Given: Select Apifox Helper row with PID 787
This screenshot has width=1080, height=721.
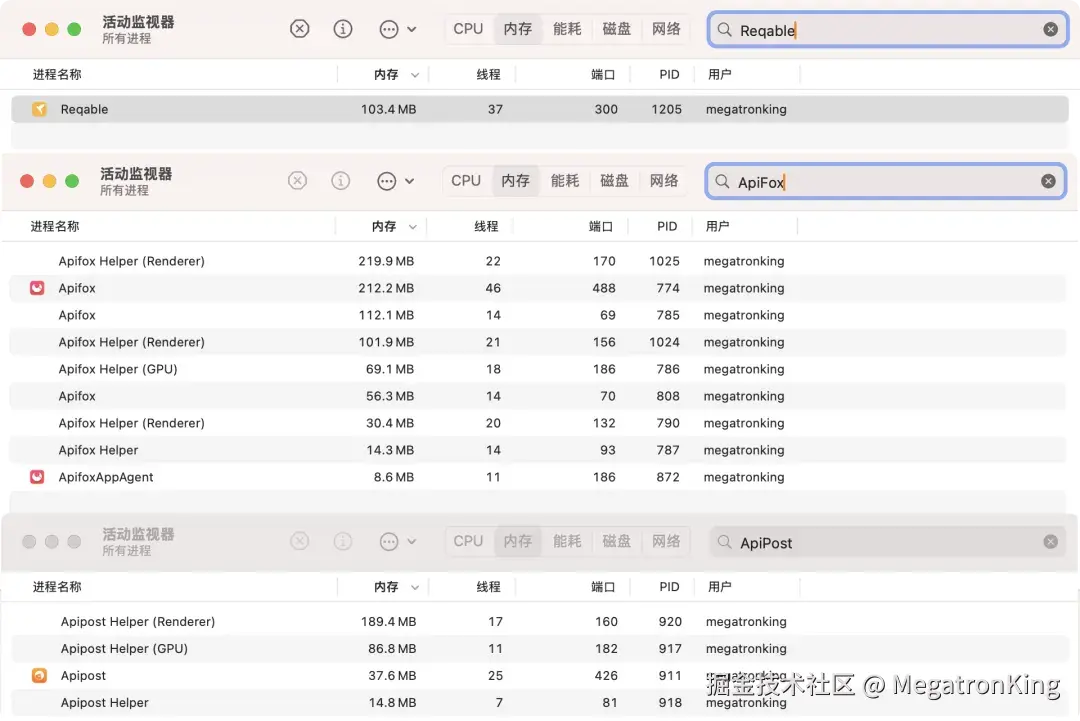Looking at the screenshot, I should click(x=540, y=450).
